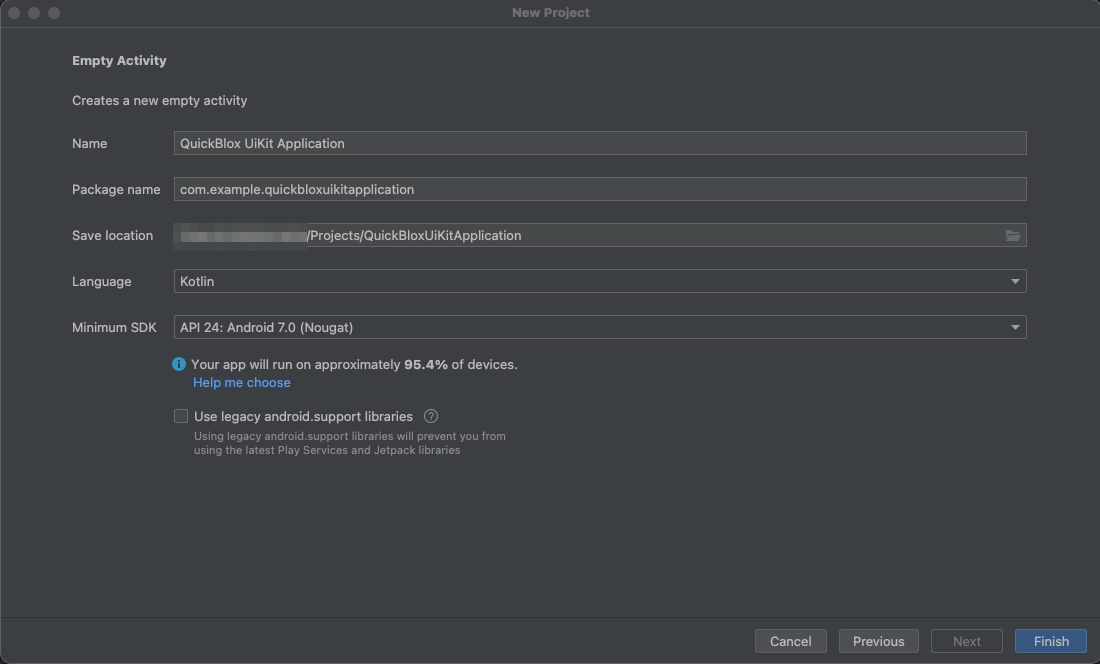Image resolution: width=1100 pixels, height=664 pixels.
Task: Click the red window close button
Action: [13, 13]
